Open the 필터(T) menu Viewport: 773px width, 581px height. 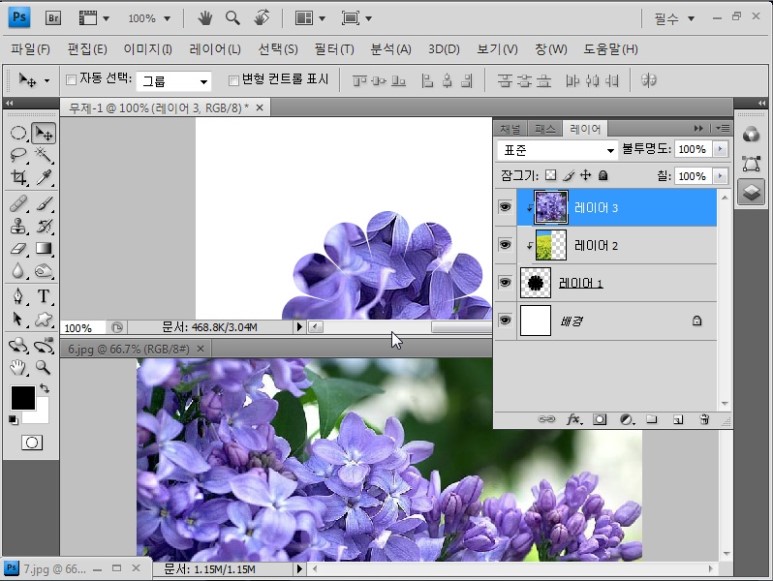pyautogui.click(x=333, y=49)
